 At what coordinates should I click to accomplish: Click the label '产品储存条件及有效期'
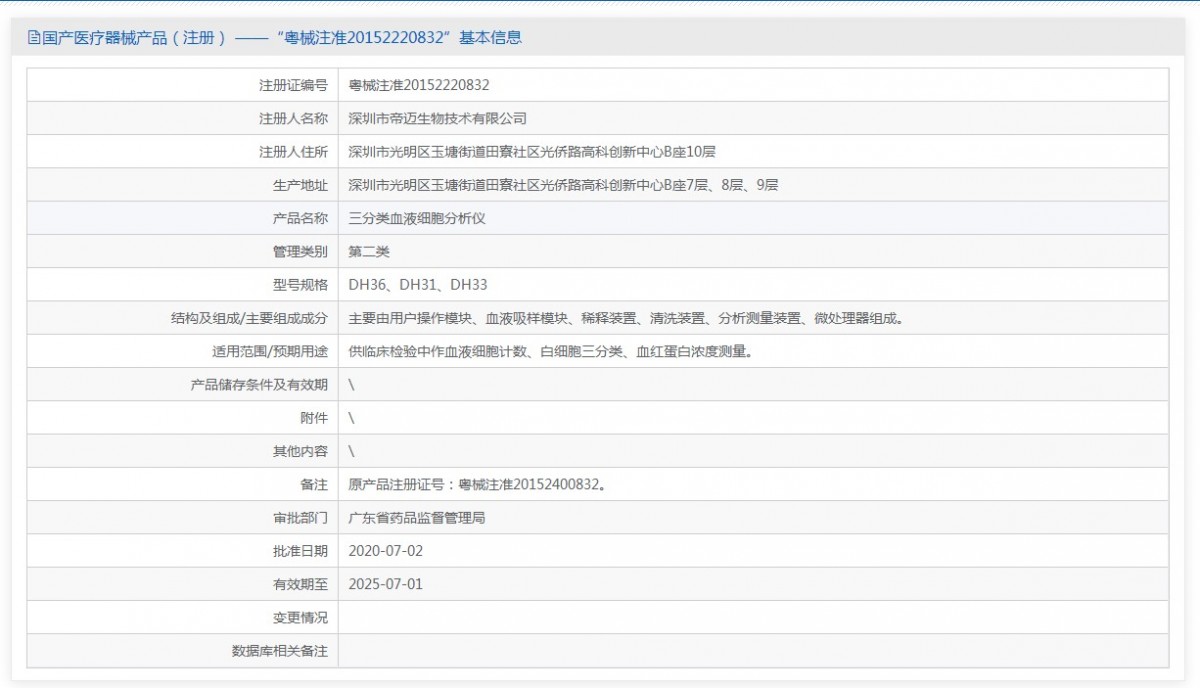259,385
